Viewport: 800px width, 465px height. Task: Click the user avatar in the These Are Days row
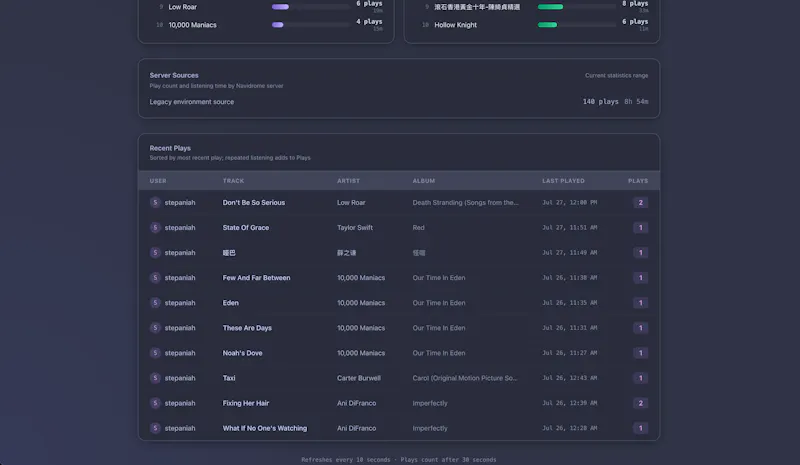pos(155,328)
